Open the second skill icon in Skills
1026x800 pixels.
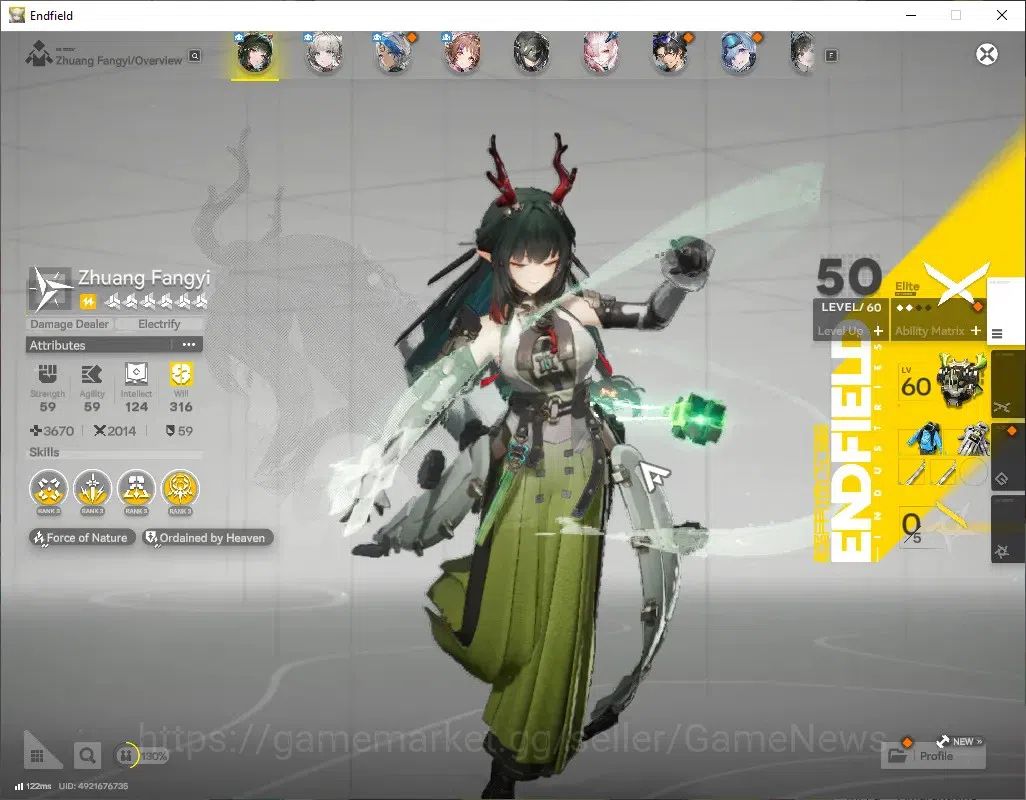pyautogui.click(x=92, y=489)
